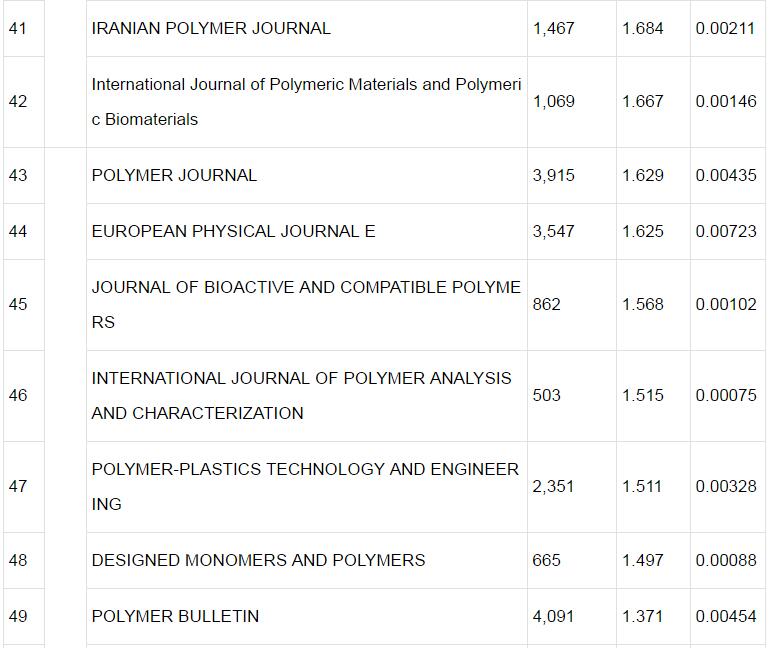Click the Journal of Bioactive and Compatible Polymers name
This screenshot has height=648, width=770.
click(x=305, y=304)
